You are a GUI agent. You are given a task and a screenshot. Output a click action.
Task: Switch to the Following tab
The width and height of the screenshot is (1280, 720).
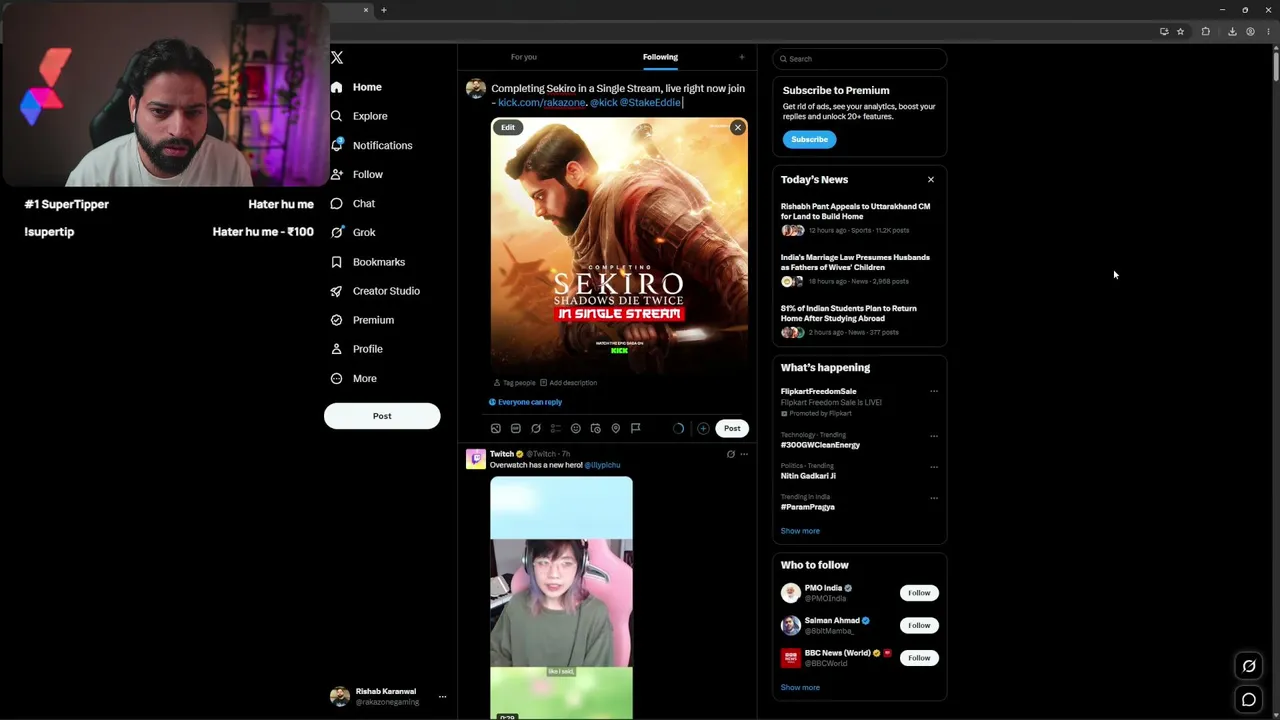(660, 57)
